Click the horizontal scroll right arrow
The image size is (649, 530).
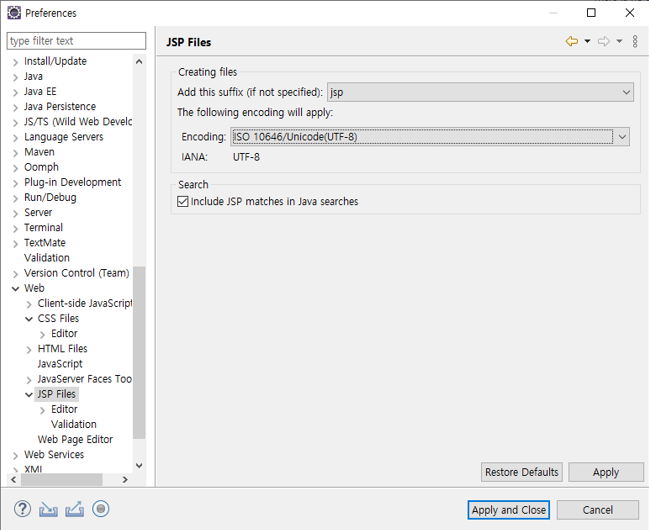point(125,480)
